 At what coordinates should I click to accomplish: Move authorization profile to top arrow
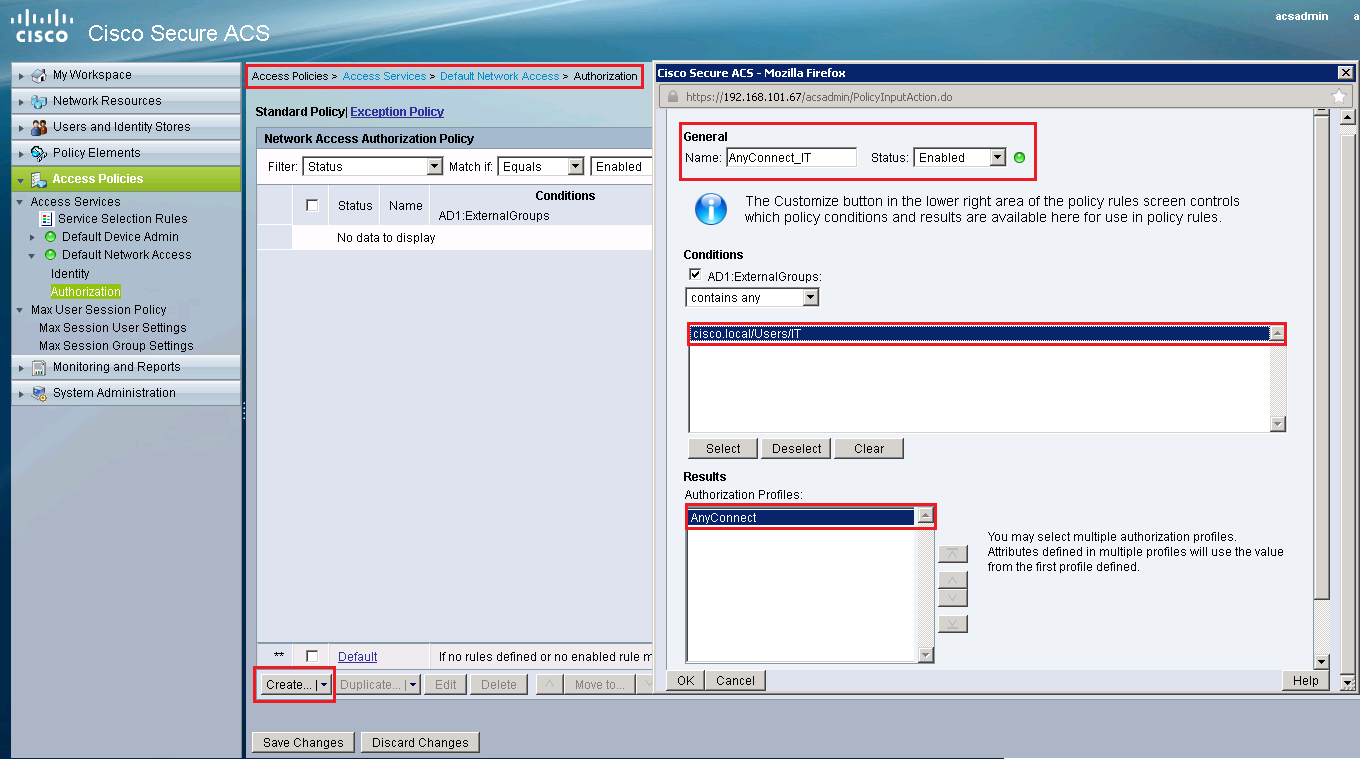point(953,554)
